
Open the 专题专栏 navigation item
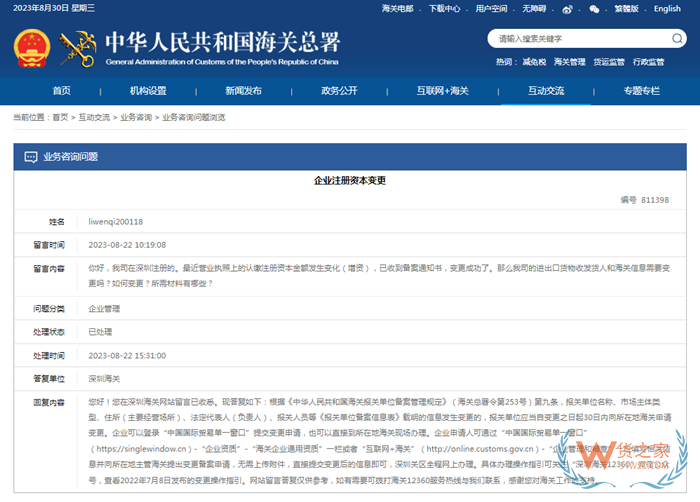point(641,91)
